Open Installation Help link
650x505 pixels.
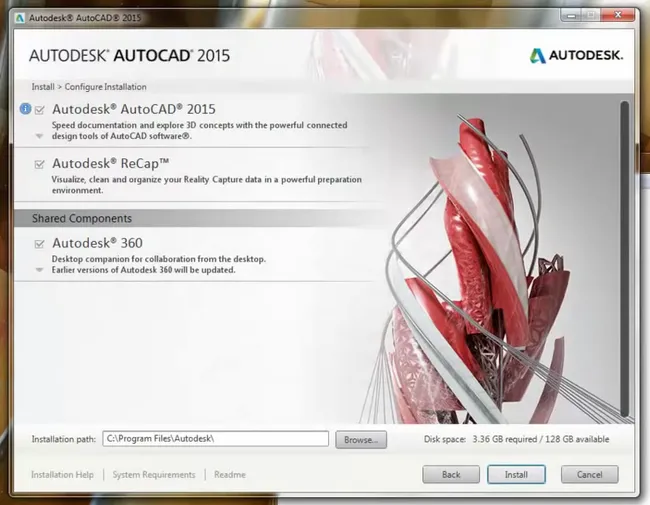pos(62,475)
